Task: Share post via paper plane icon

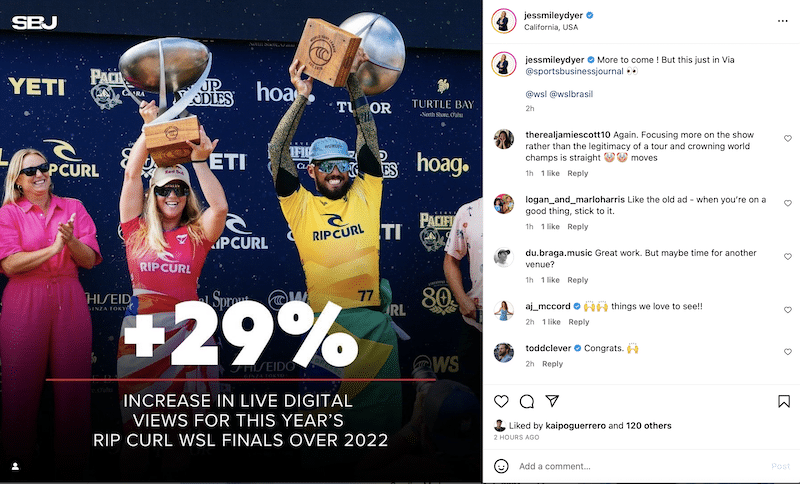Action: click(552, 401)
